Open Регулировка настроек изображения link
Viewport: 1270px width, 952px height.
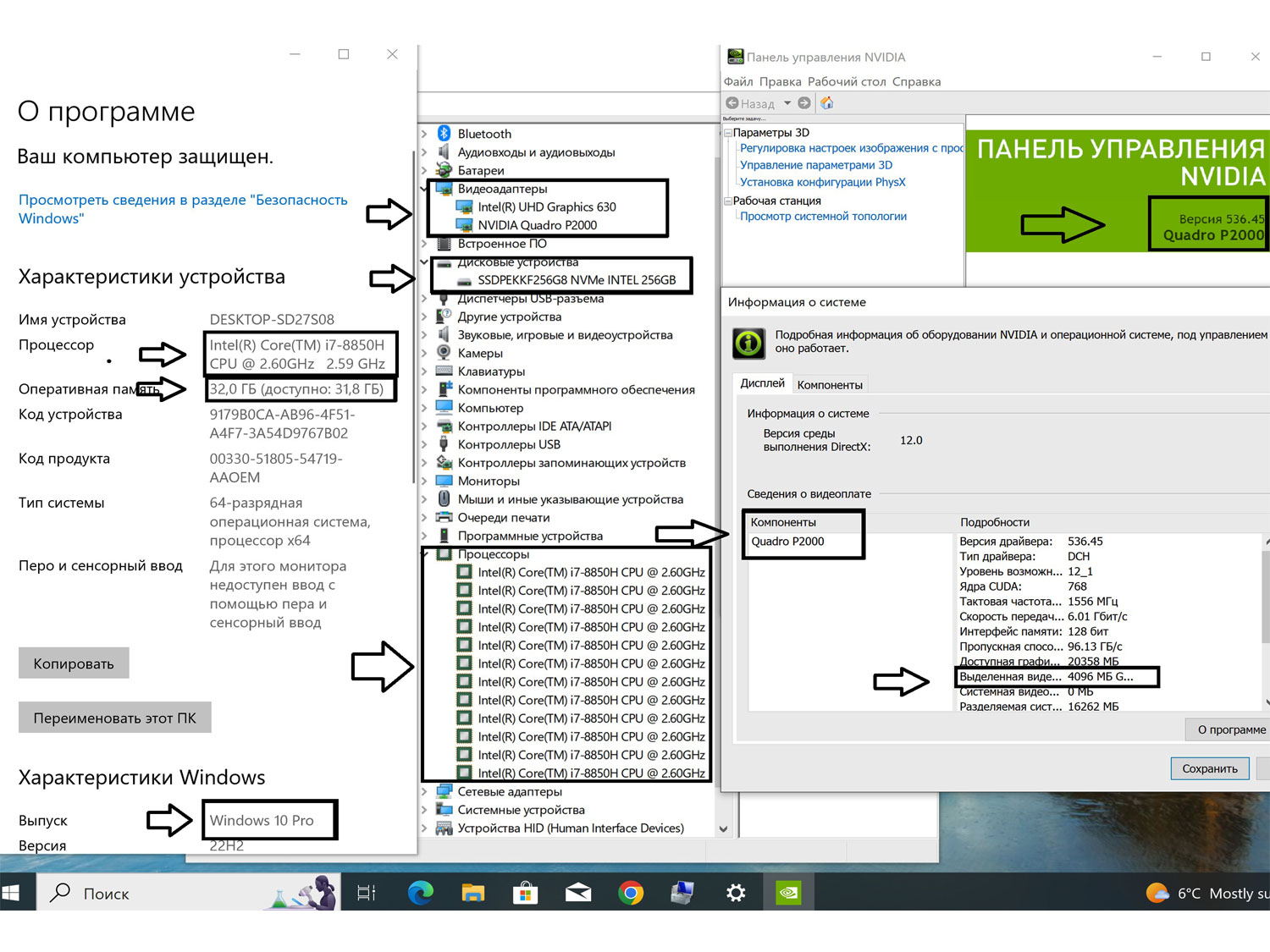[852, 148]
